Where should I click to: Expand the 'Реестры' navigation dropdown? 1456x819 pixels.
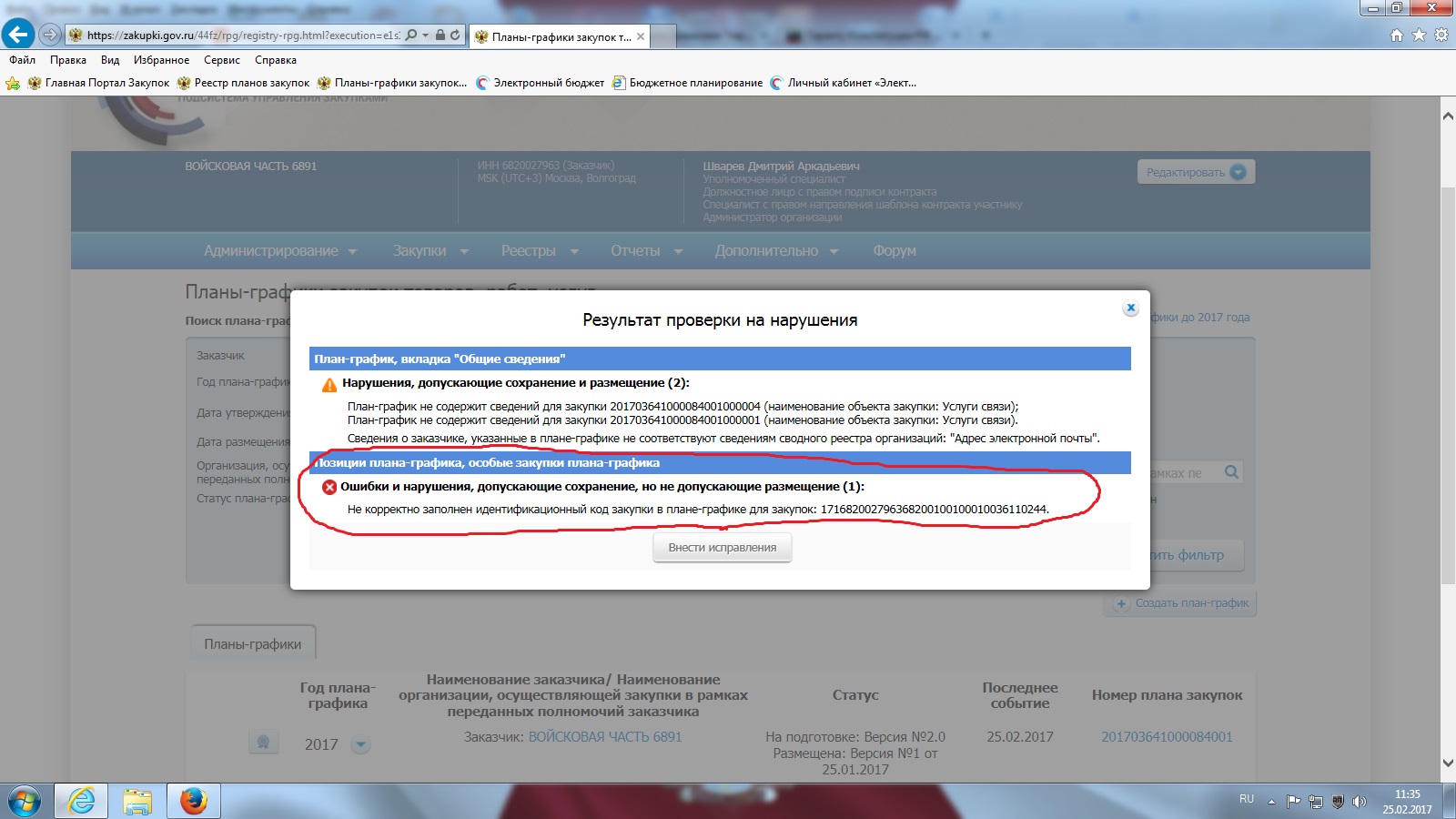click(x=540, y=251)
